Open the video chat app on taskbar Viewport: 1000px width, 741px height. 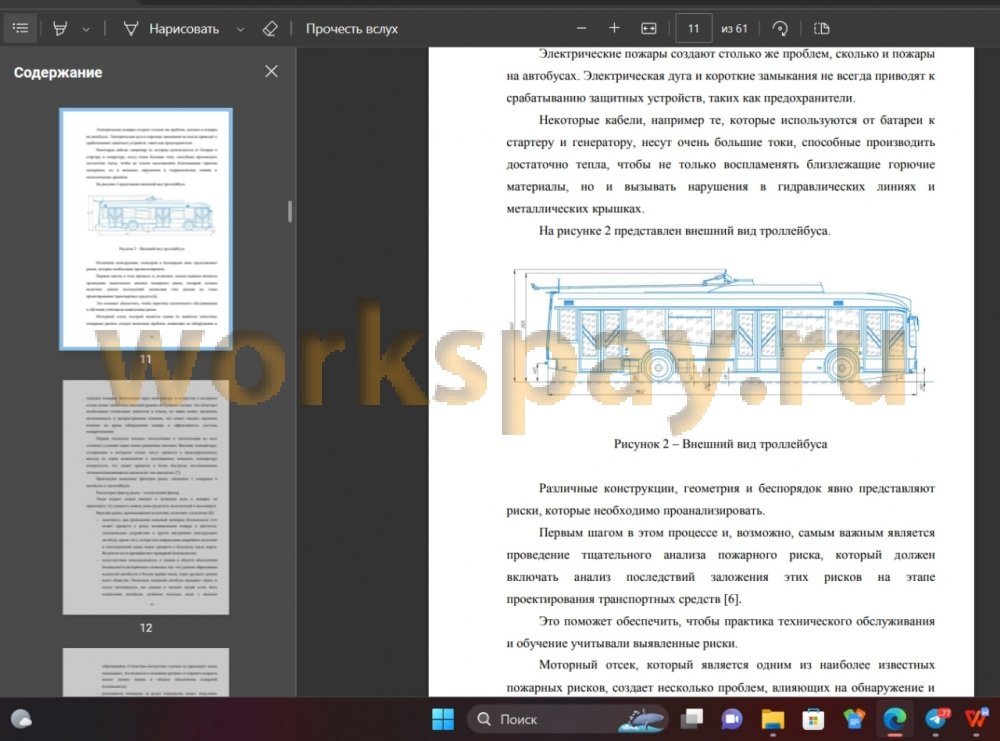[x=732, y=719]
